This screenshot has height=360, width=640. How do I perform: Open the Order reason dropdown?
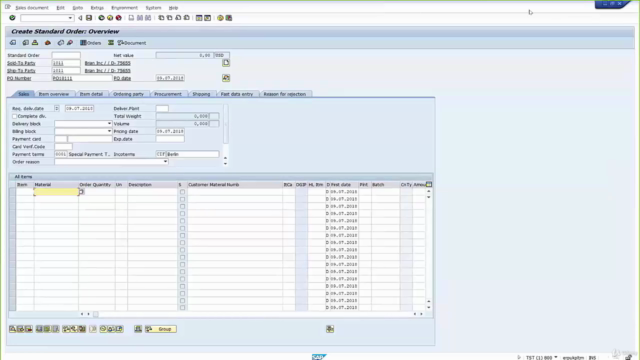click(165, 162)
